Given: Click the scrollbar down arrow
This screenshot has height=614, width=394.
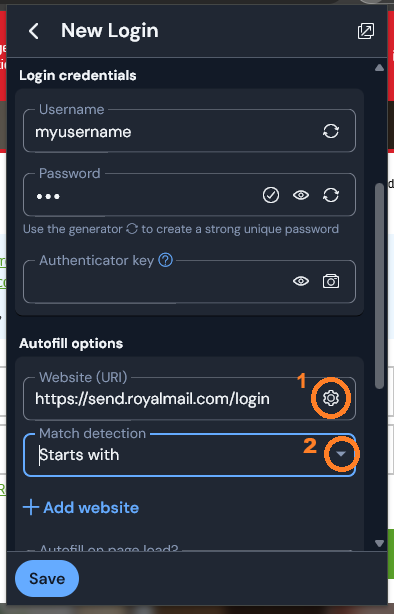Looking at the screenshot, I should [379, 543].
